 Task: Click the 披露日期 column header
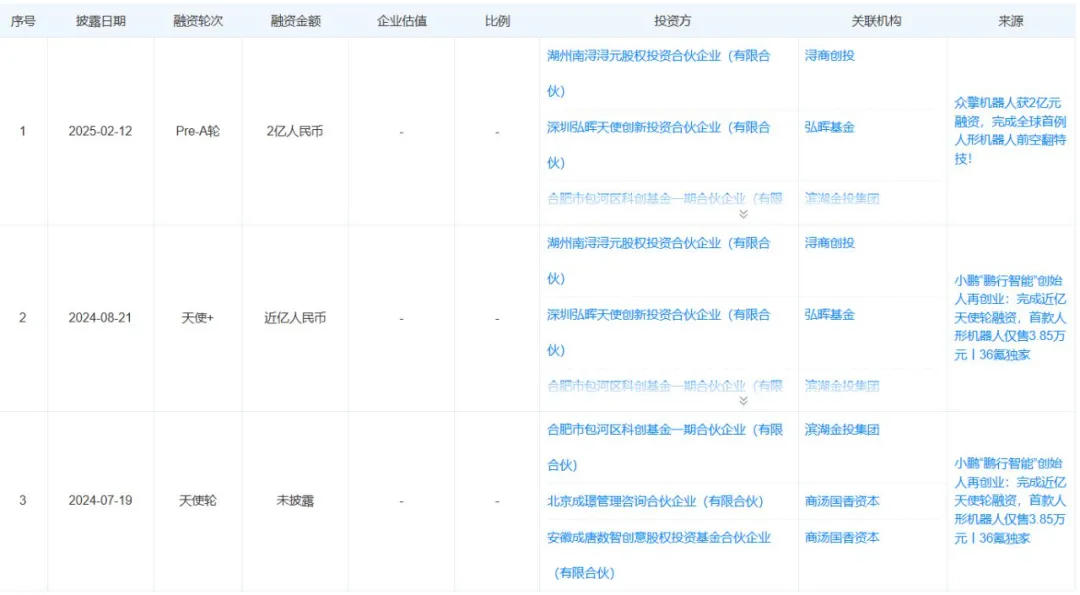click(x=101, y=21)
